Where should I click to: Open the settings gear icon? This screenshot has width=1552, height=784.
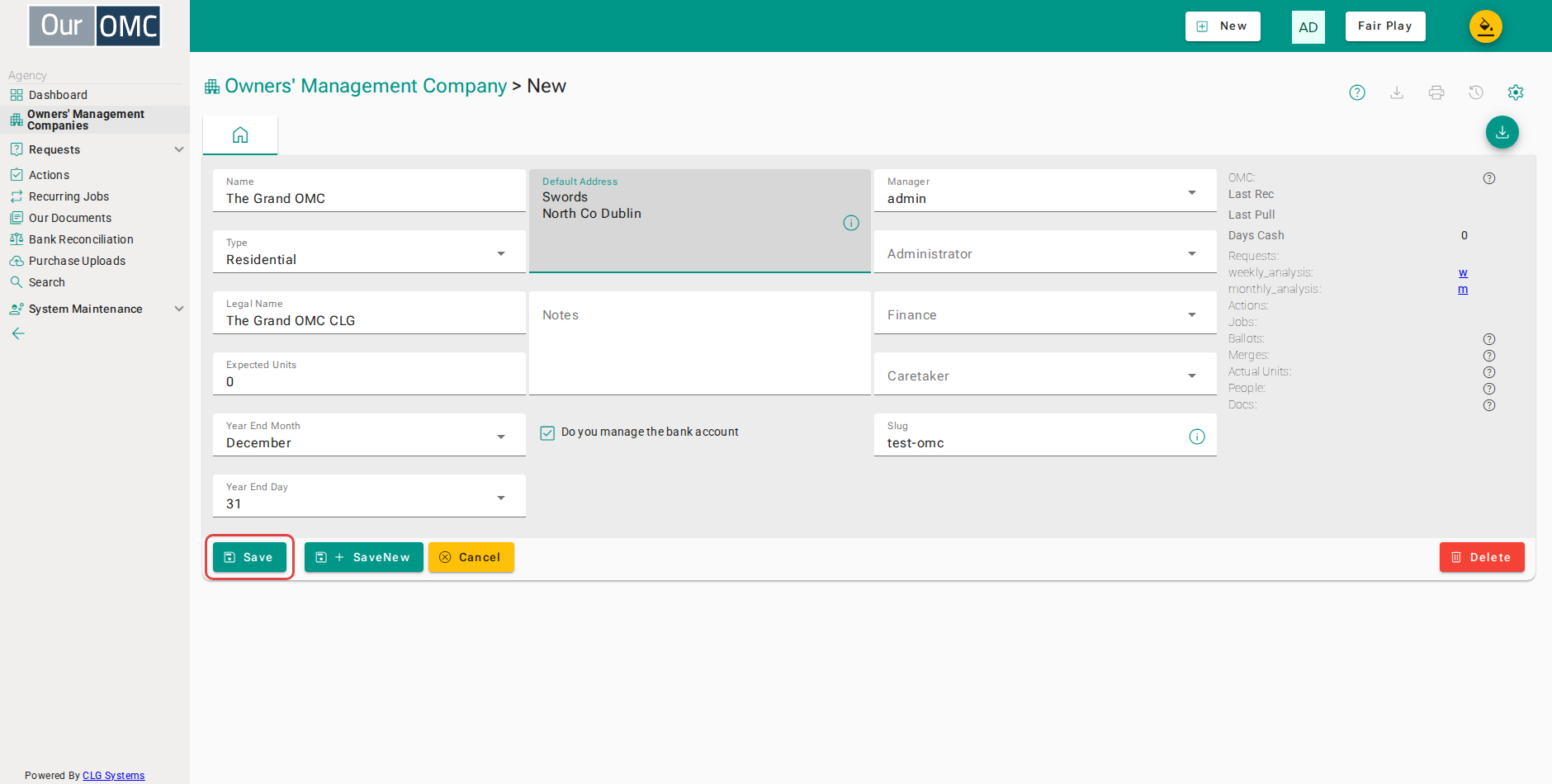[1516, 92]
